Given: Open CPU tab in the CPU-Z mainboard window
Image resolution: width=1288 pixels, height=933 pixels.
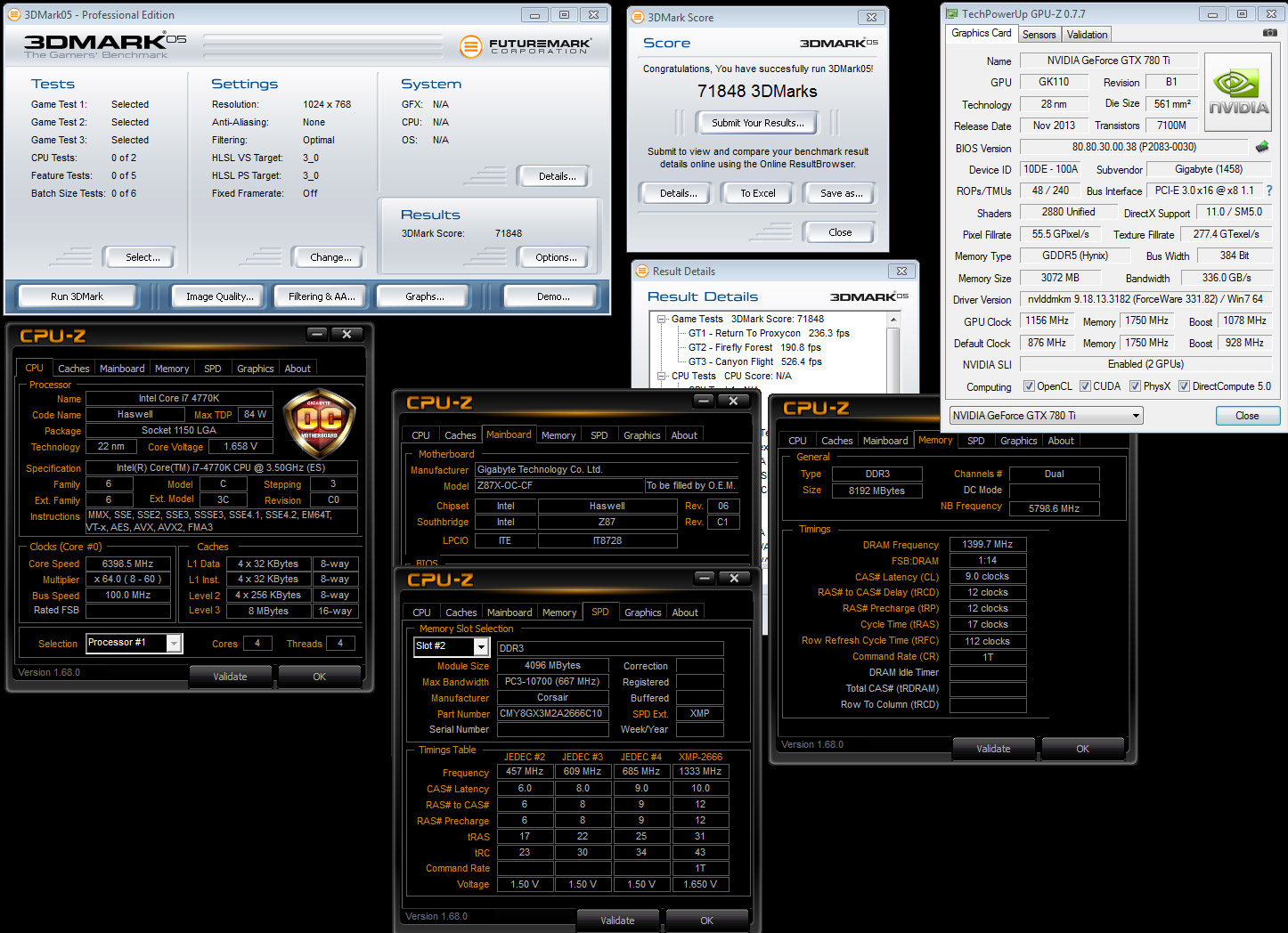Looking at the screenshot, I should [x=420, y=435].
